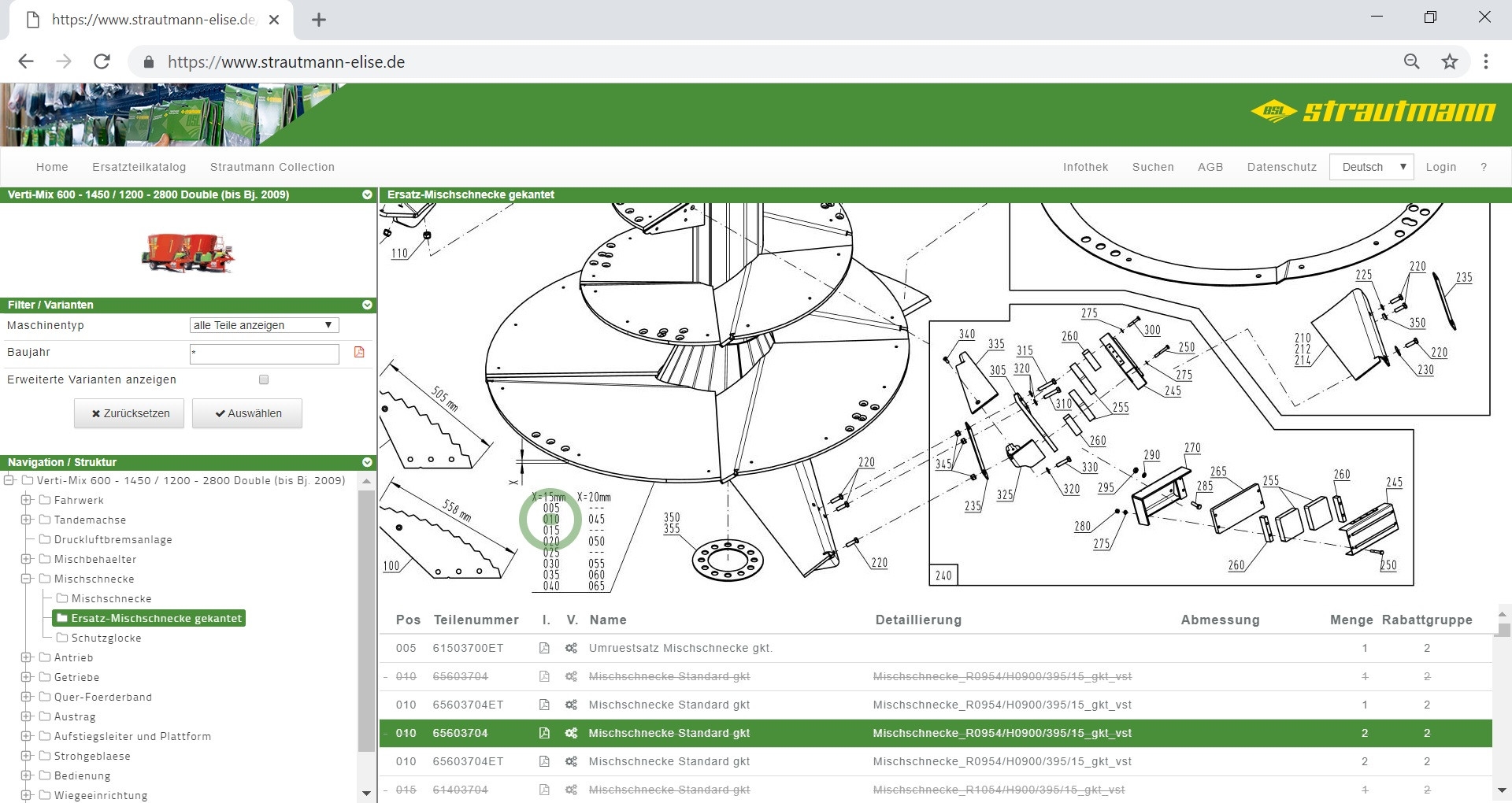
Task: Expand the Antrieb tree node
Action: tap(26, 657)
